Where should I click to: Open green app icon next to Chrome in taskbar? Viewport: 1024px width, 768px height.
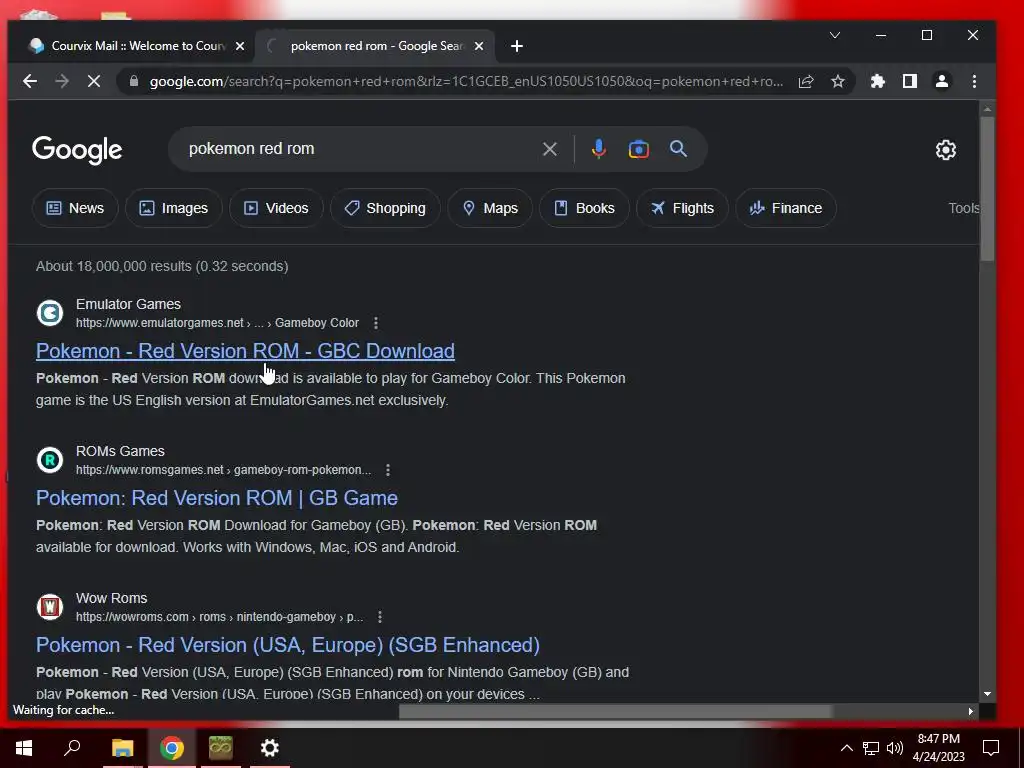(x=221, y=748)
